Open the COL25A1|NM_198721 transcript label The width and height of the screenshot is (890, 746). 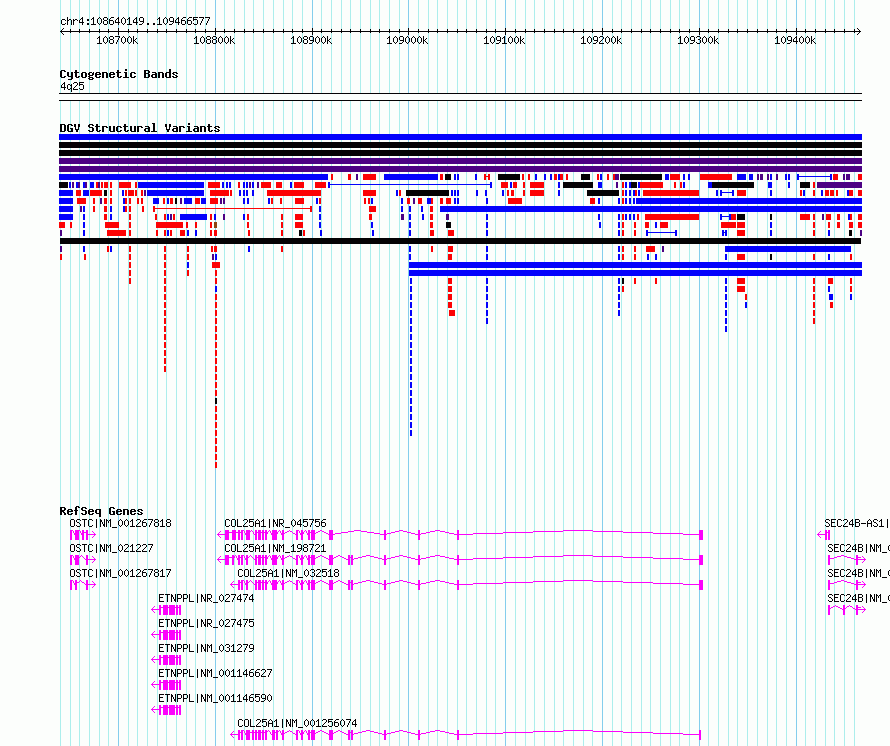(275, 548)
